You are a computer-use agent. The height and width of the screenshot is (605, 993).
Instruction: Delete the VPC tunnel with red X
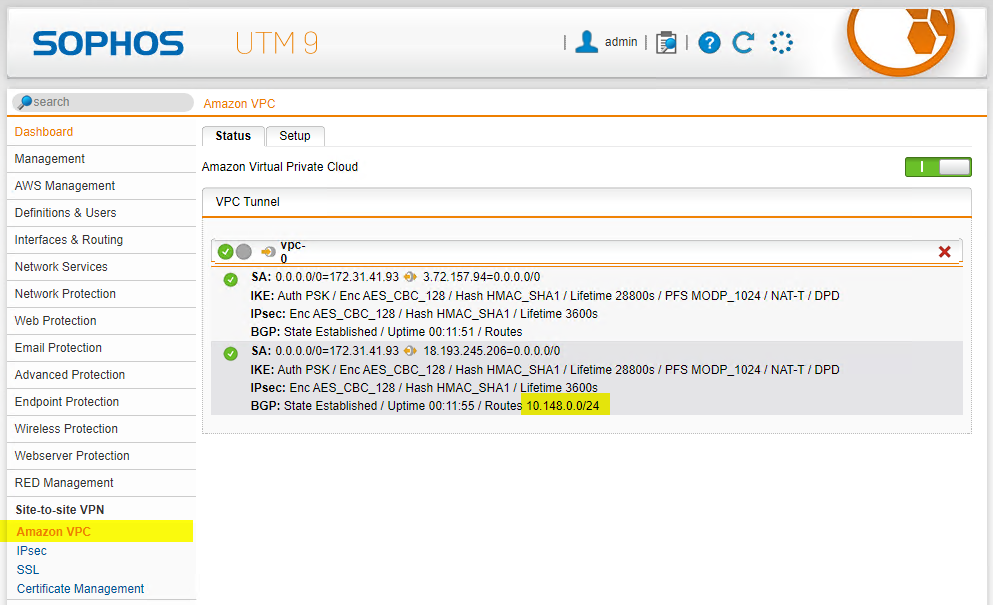[x=944, y=252]
